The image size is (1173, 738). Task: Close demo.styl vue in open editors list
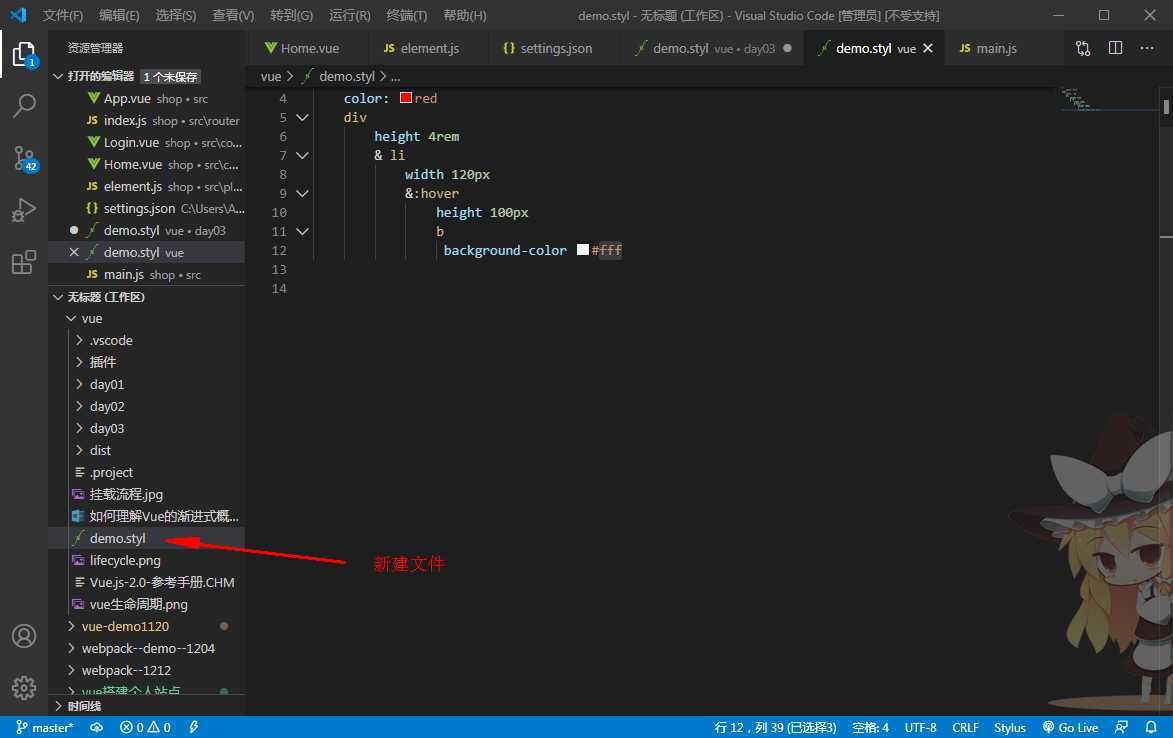point(74,252)
